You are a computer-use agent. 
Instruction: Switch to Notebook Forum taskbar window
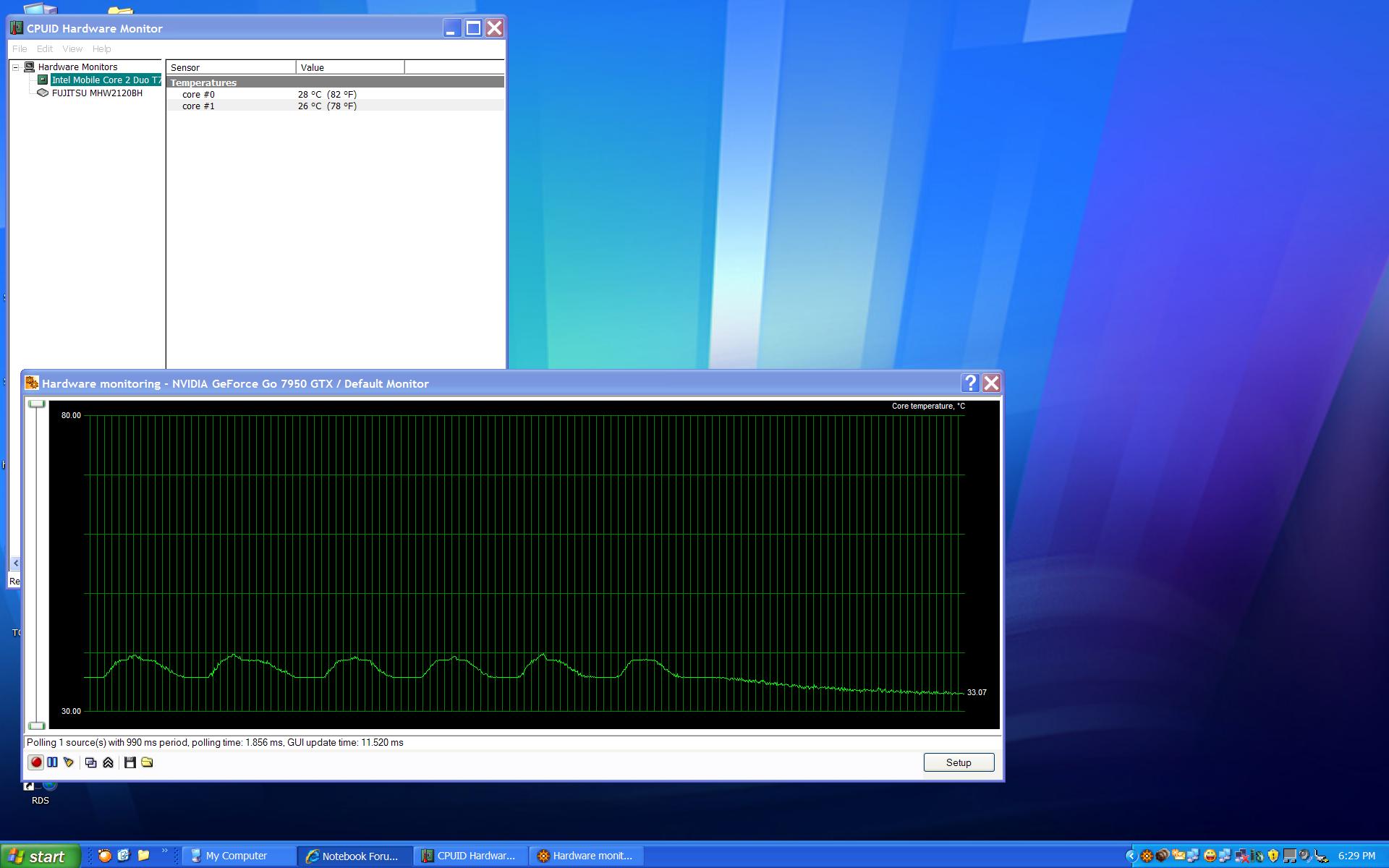(x=354, y=856)
